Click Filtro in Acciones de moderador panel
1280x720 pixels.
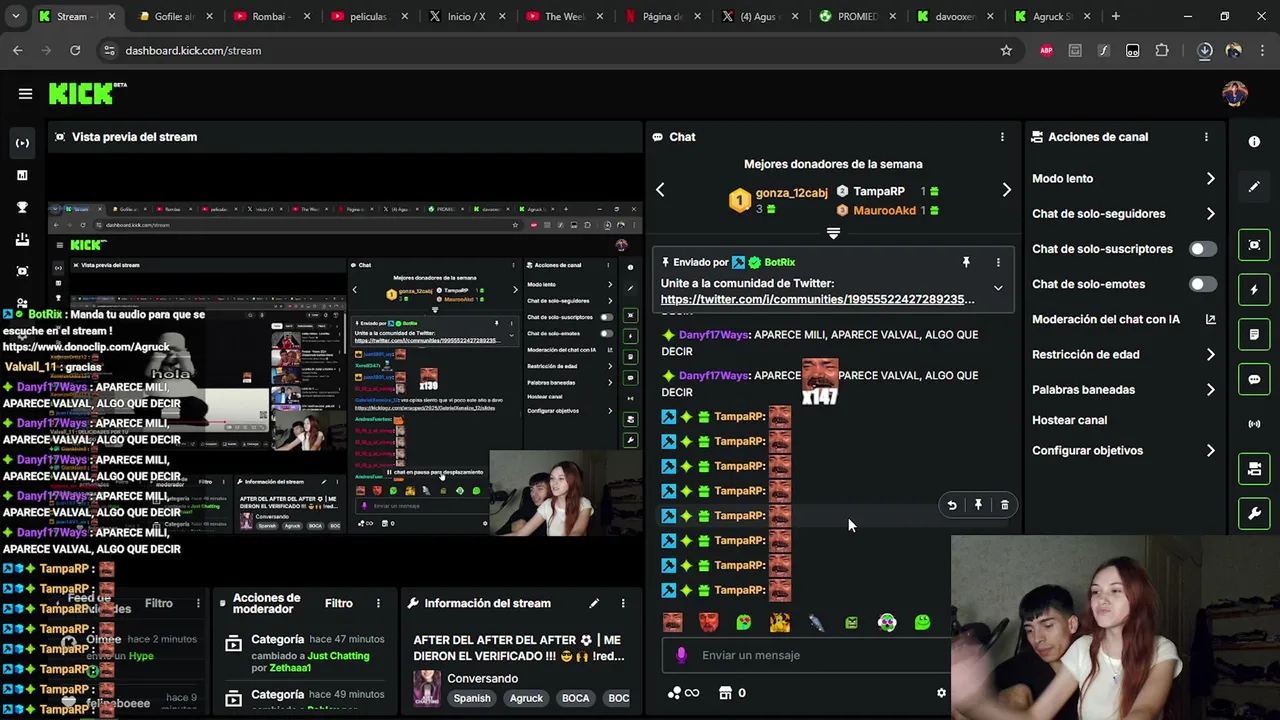coord(339,603)
